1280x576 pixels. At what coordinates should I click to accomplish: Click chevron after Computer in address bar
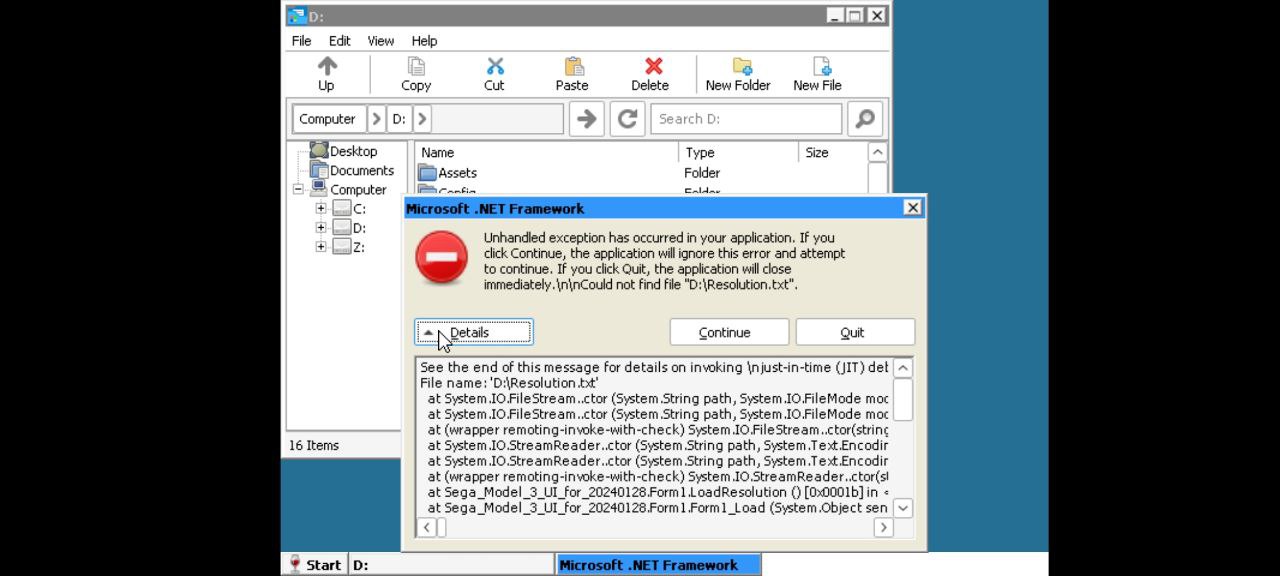[x=376, y=118]
